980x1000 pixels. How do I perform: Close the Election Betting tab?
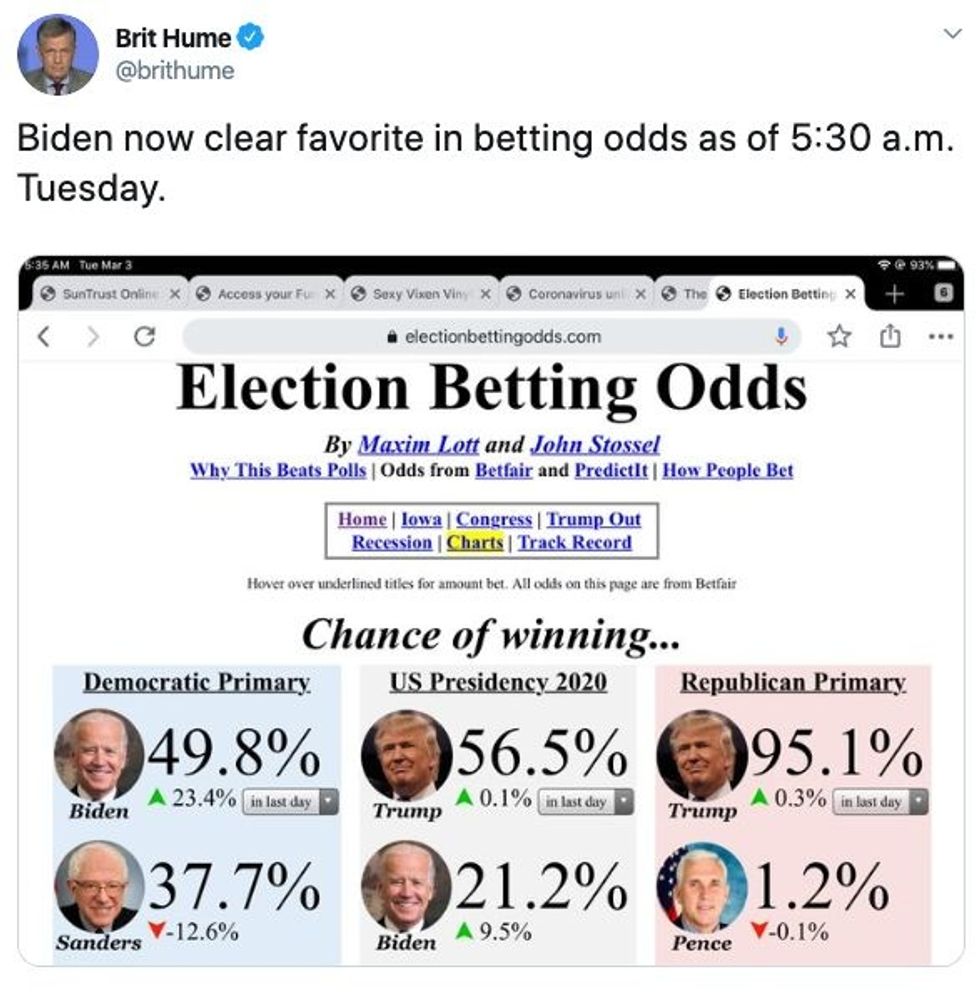pos(850,294)
